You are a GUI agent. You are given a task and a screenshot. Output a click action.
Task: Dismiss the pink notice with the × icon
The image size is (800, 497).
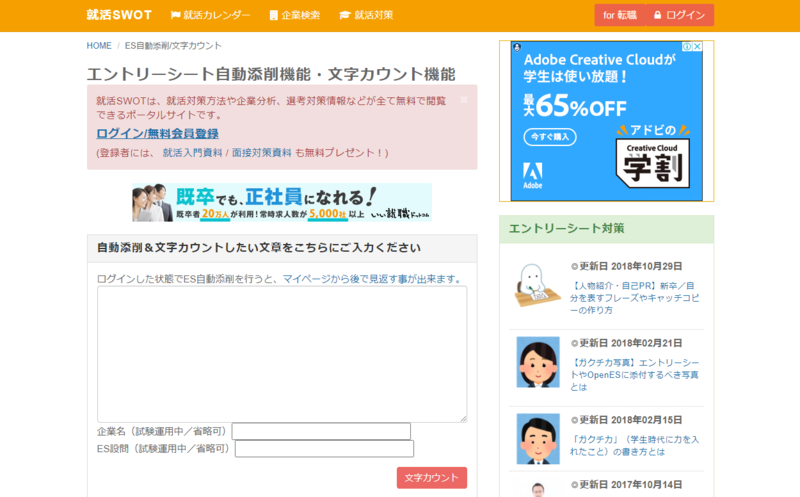(x=464, y=100)
